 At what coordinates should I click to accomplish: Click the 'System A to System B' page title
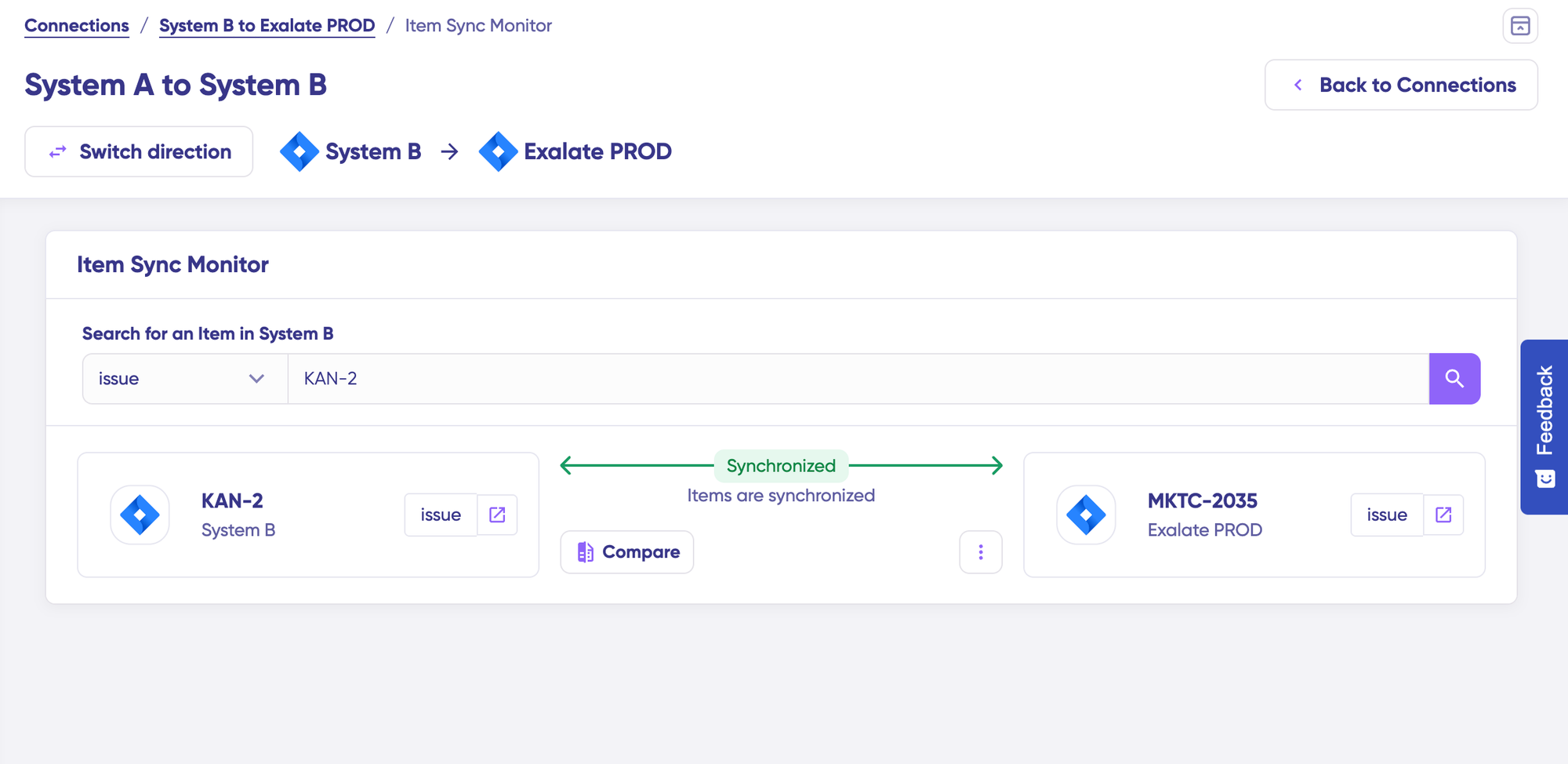pos(176,85)
